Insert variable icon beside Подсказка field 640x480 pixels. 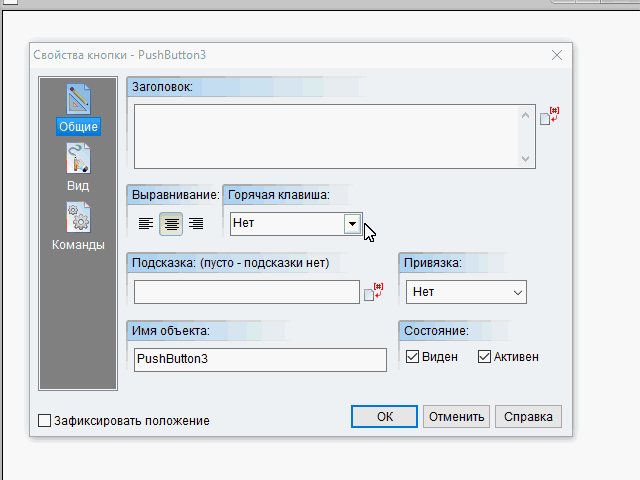click(373, 292)
